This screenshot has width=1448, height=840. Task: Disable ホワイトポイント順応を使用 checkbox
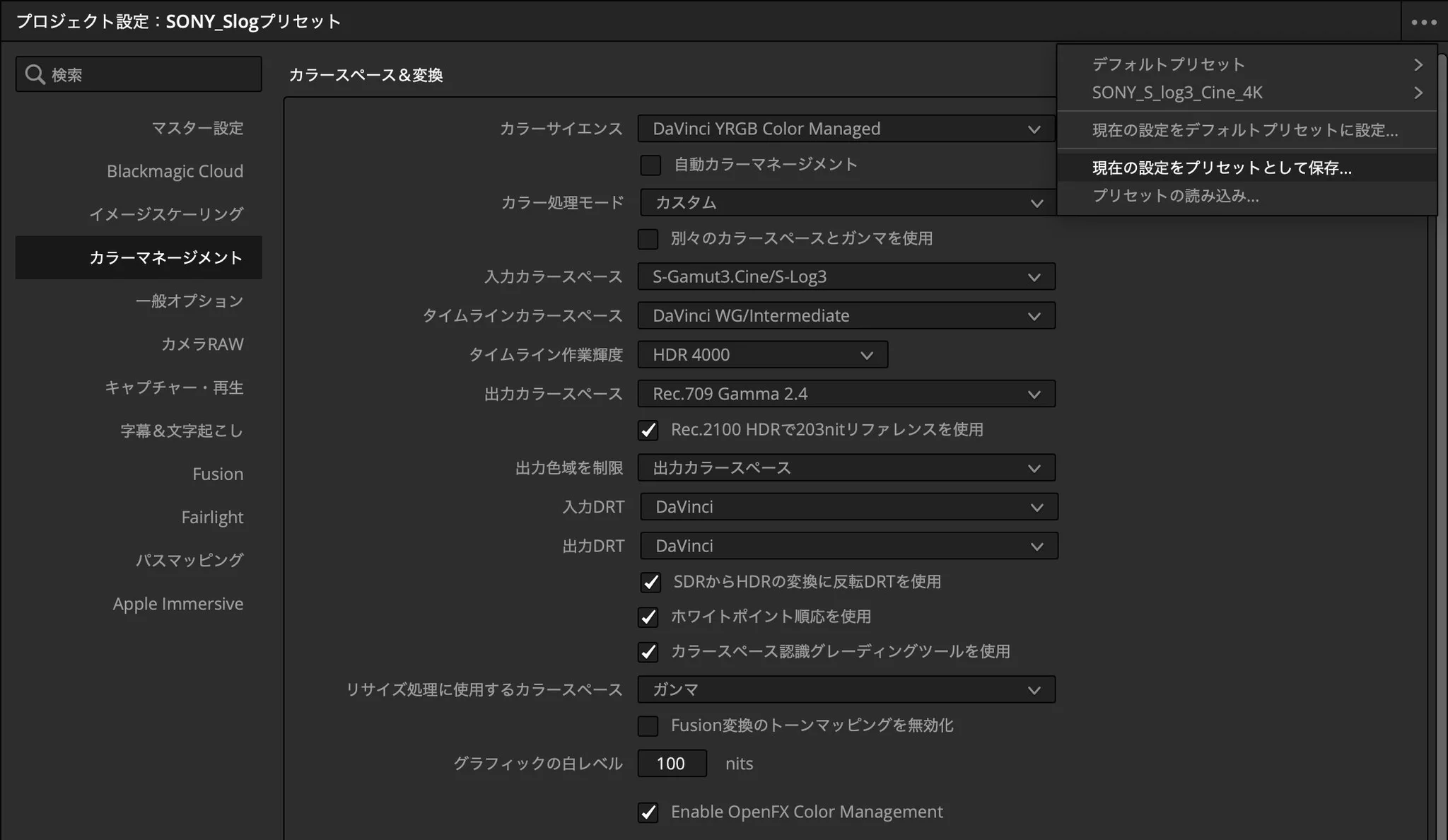pyautogui.click(x=648, y=617)
